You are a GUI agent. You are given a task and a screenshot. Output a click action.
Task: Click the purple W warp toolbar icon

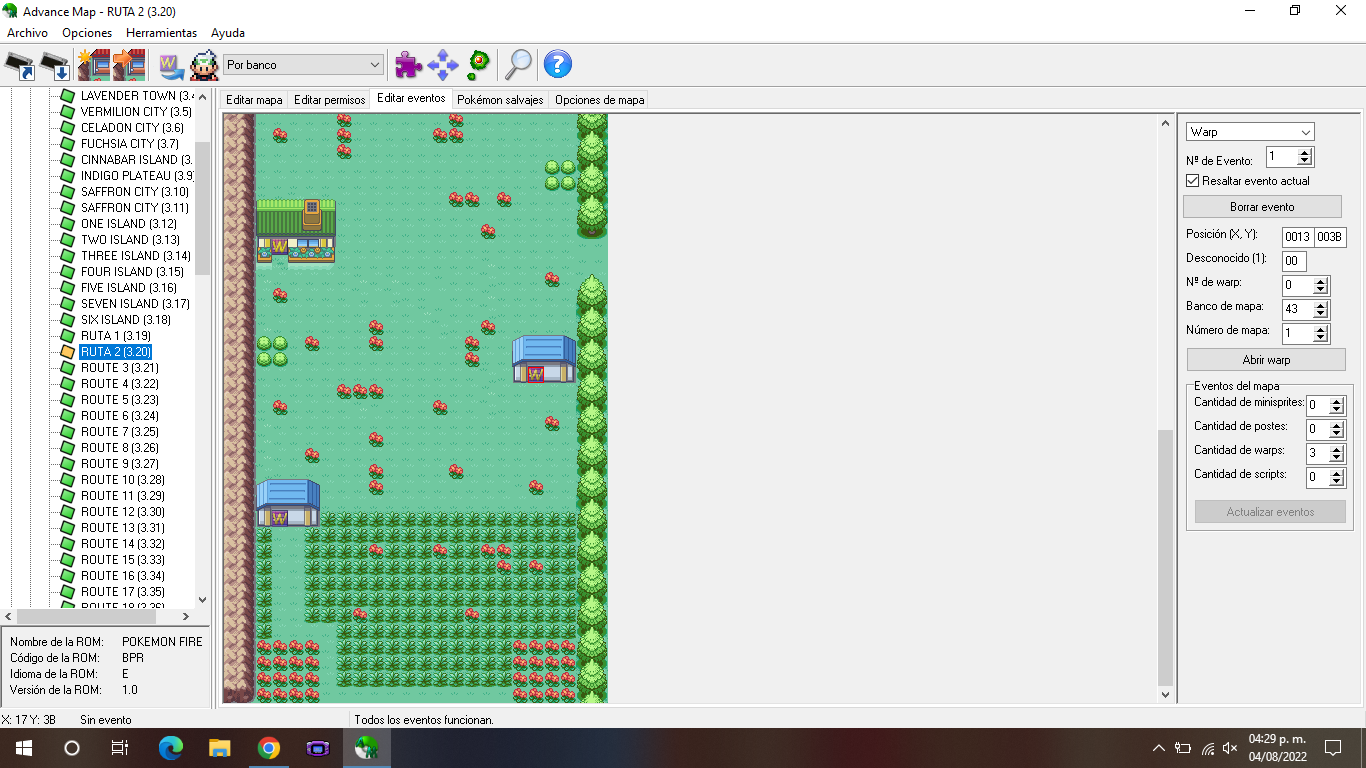click(x=171, y=65)
